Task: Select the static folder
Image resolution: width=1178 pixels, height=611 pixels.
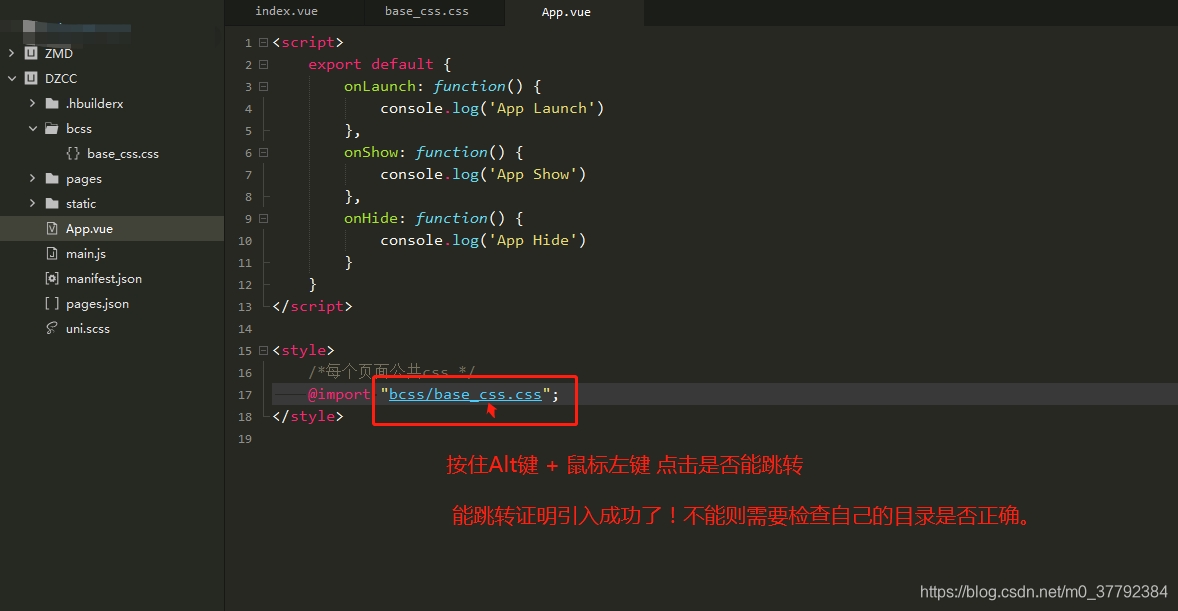Action: pyautogui.click(x=81, y=204)
